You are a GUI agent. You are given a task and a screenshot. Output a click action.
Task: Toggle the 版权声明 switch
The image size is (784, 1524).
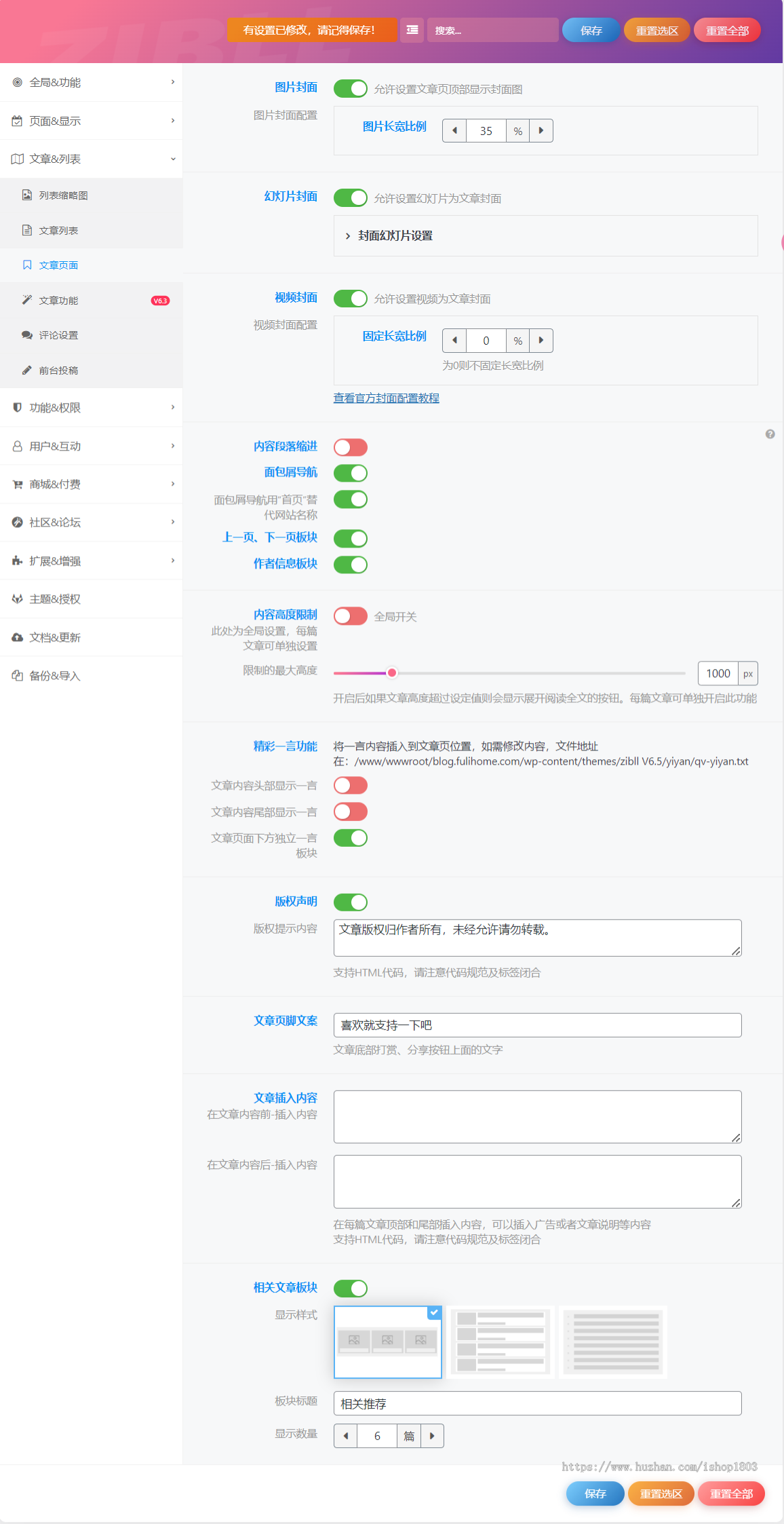351,902
